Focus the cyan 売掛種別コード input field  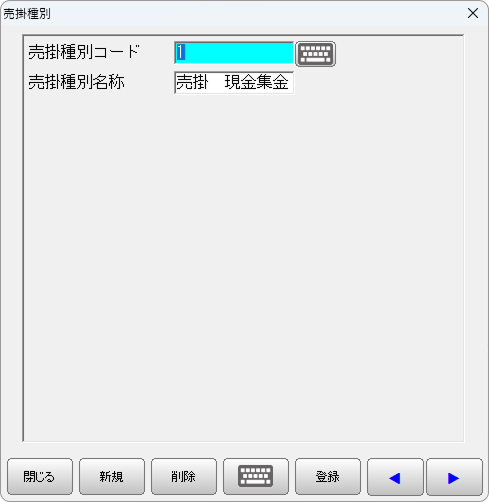pyautogui.click(x=234, y=53)
